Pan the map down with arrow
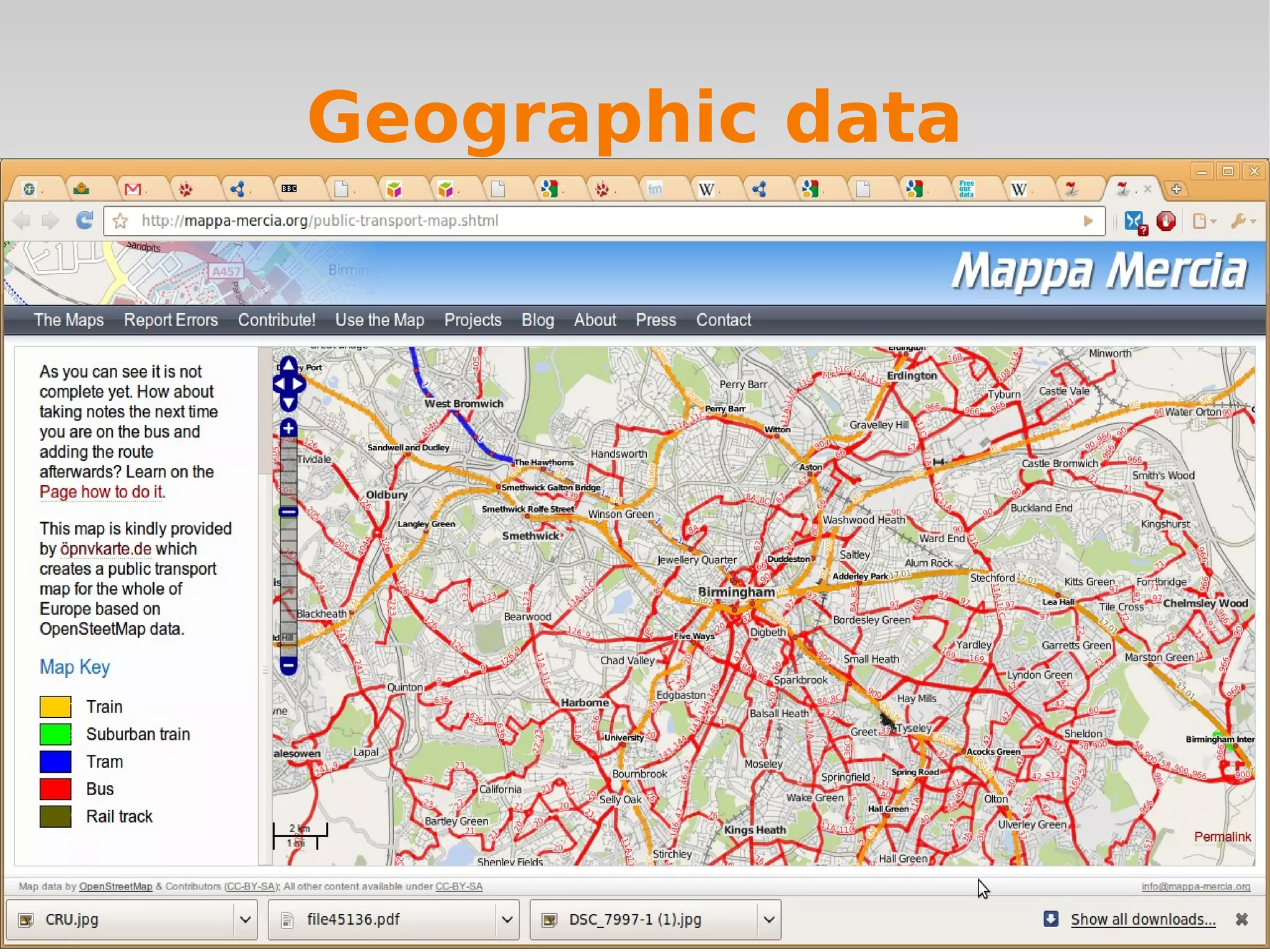Viewport: 1270px width, 952px height. [288, 404]
